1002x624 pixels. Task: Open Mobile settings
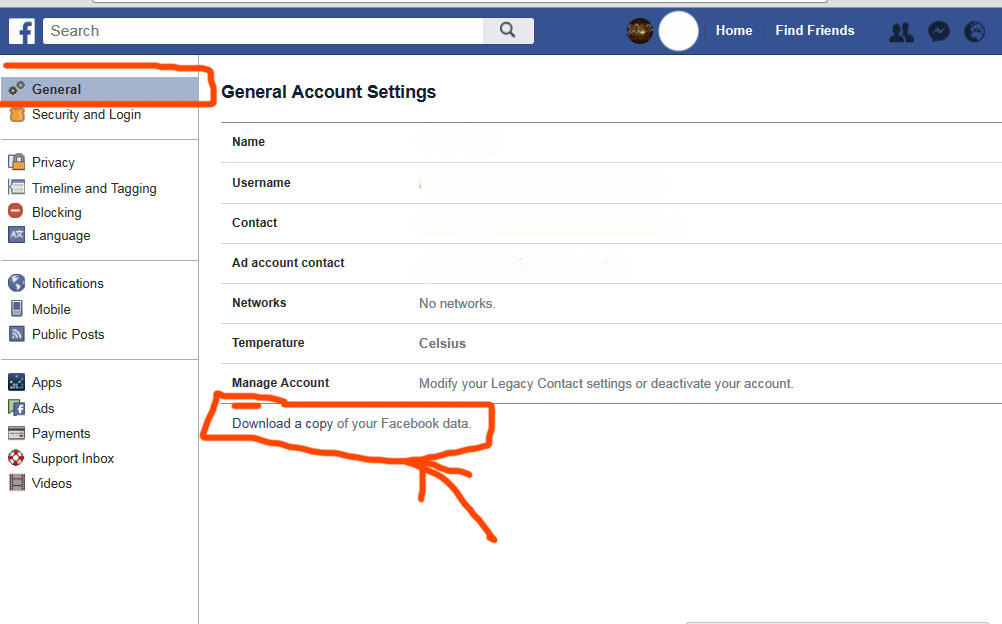(x=51, y=309)
